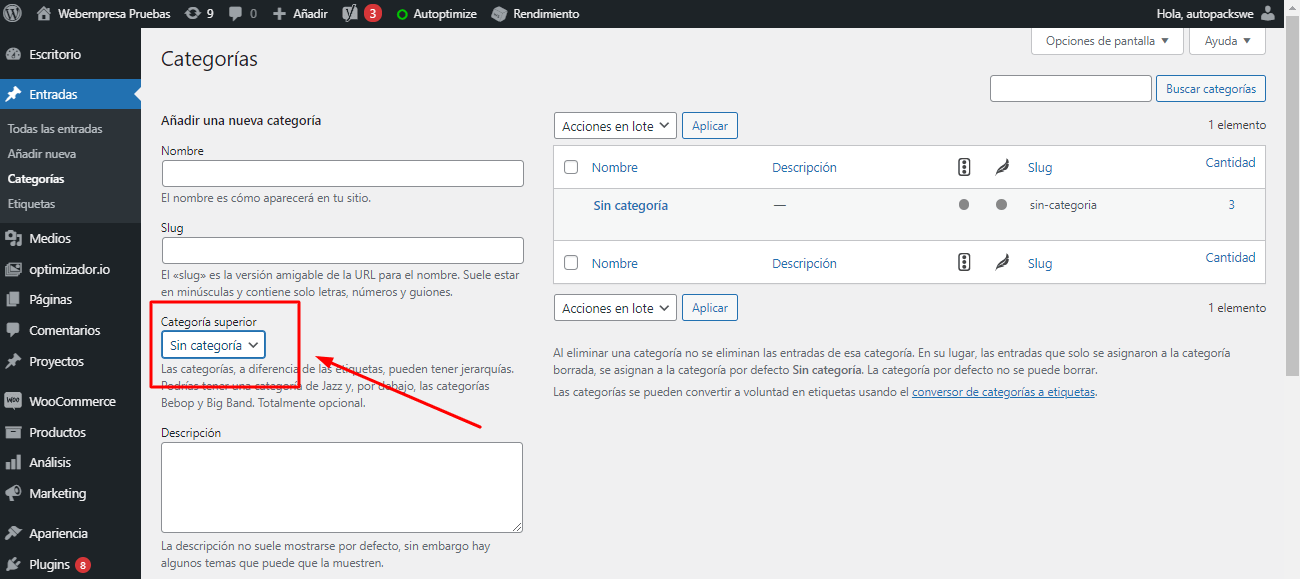
Task: Click the Escritorio gauge icon
Action: click(14, 54)
